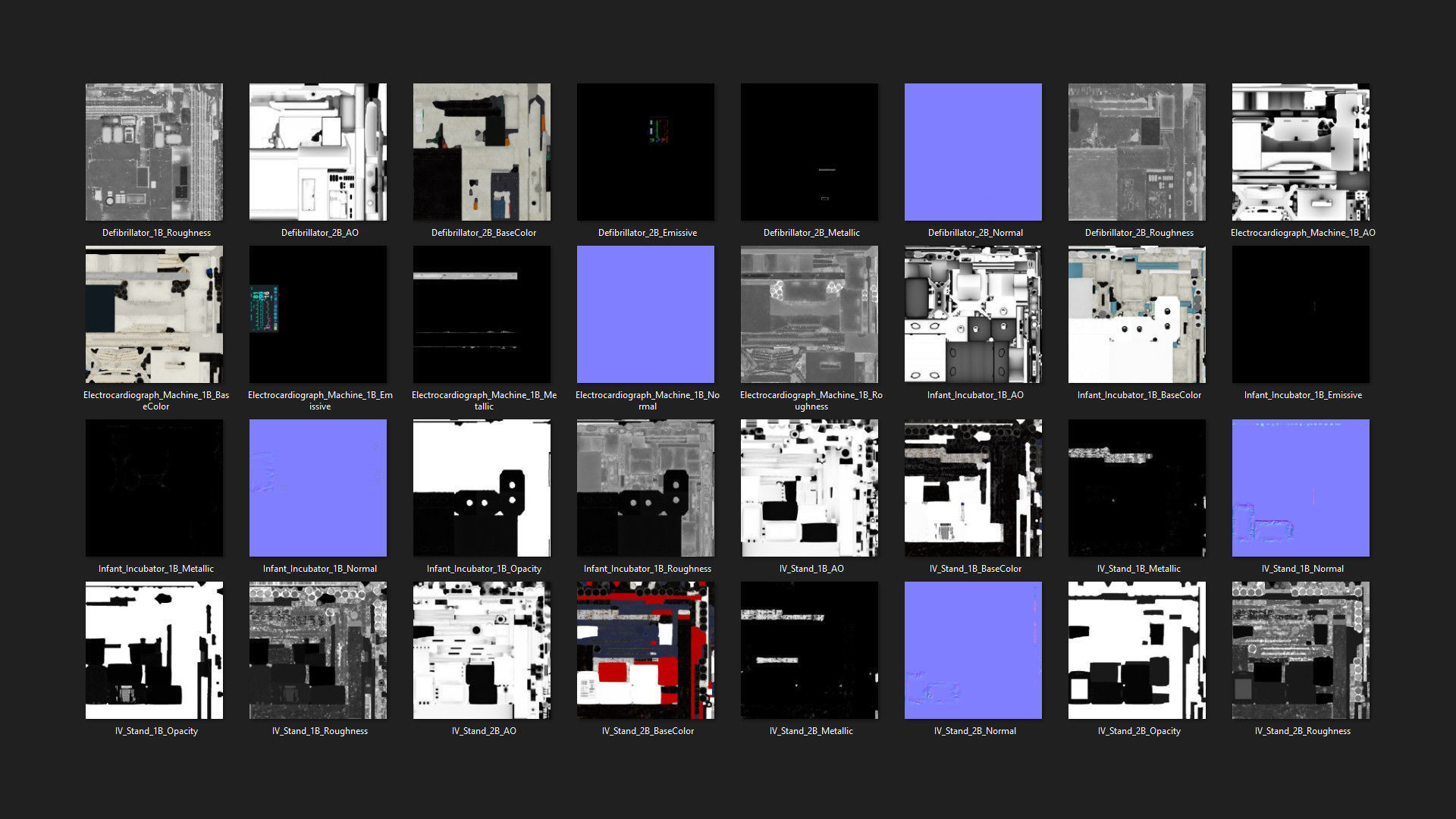Select the IV_Stand_1B_Opacity thumbnail
The height and width of the screenshot is (819, 1456).
click(x=154, y=650)
